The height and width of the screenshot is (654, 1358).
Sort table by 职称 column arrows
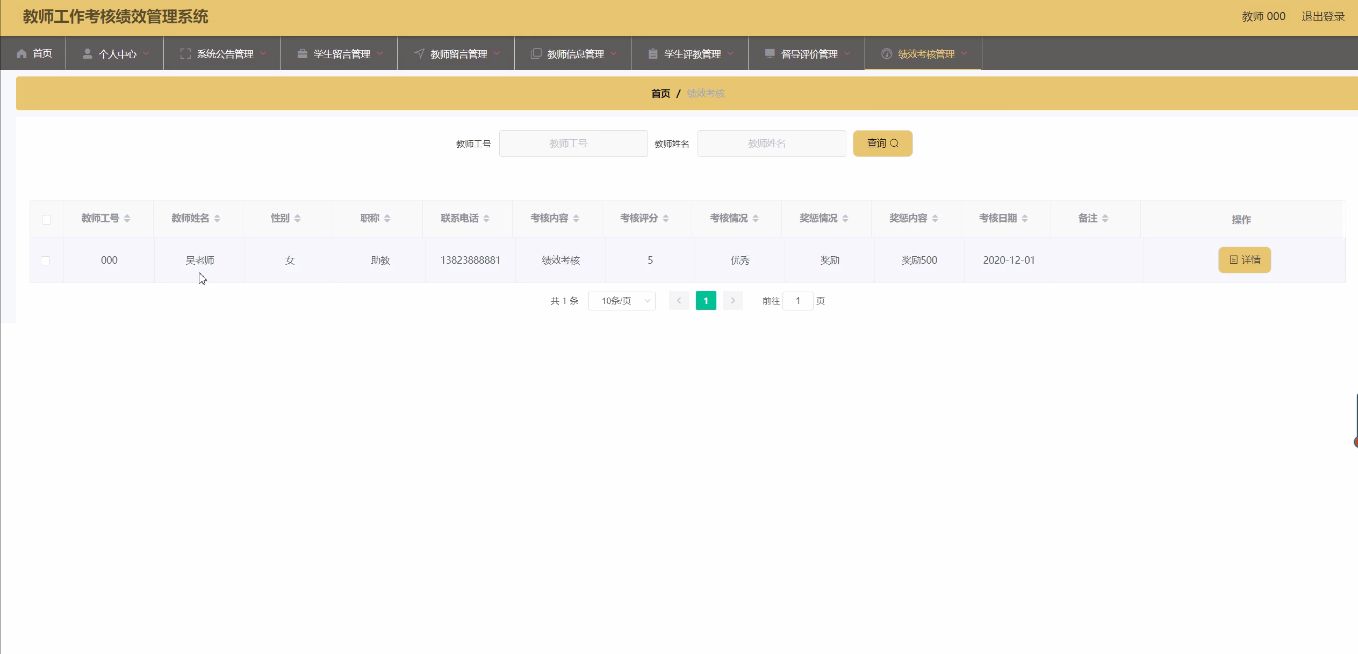click(x=387, y=219)
